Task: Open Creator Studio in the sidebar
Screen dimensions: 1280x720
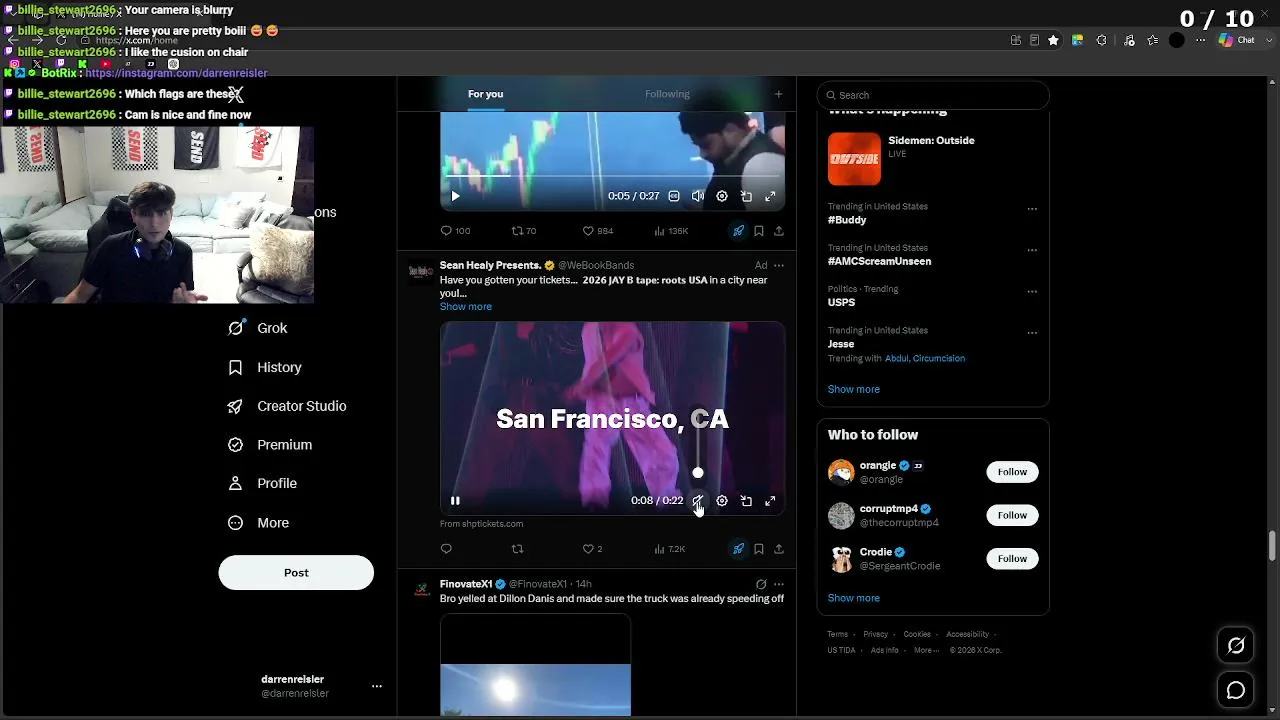Action: pyautogui.click(x=287, y=406)
